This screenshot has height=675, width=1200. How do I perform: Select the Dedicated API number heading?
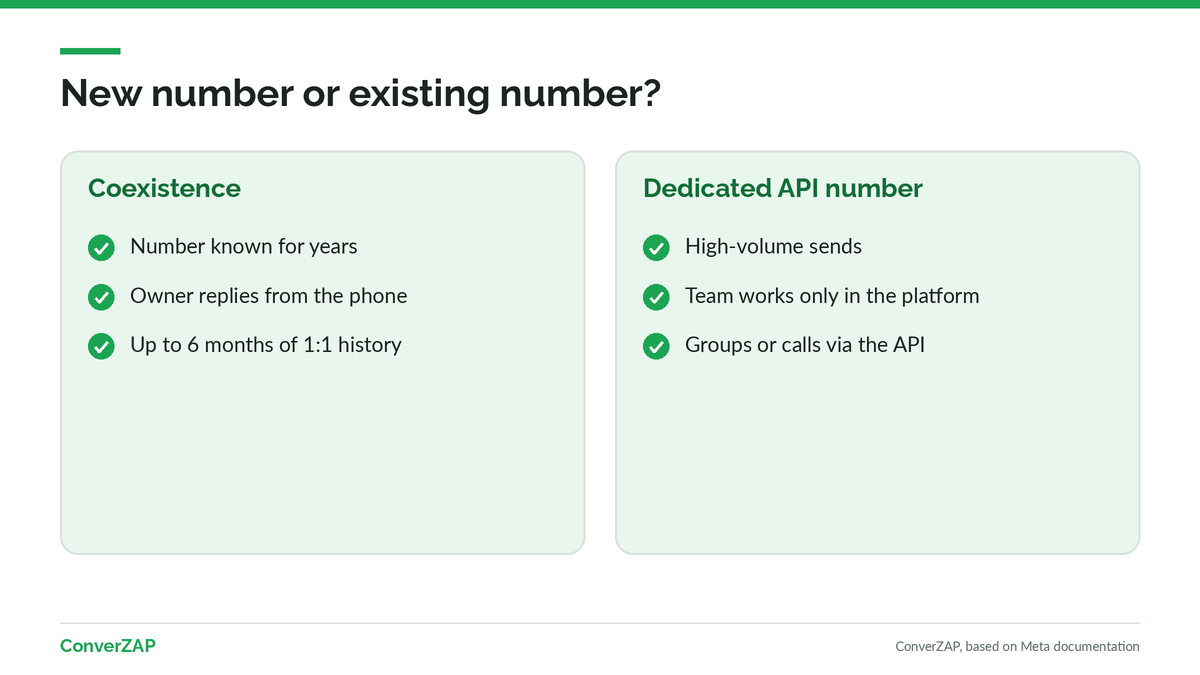point(783,188)
